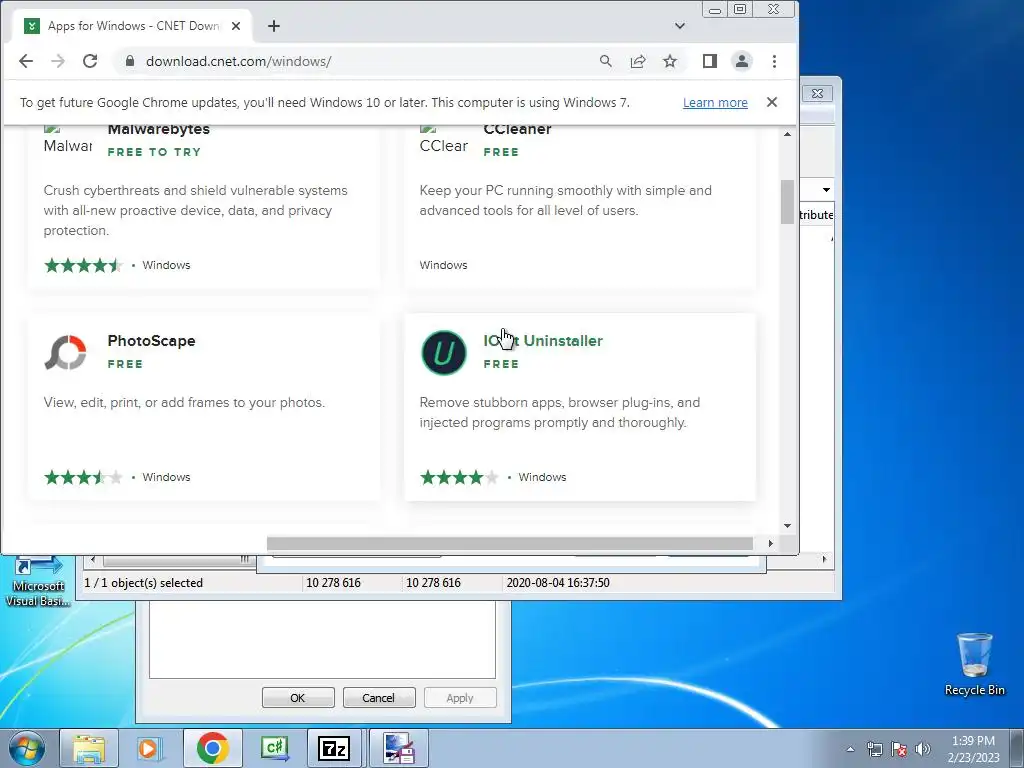Image resolution: width=1024 pixels, height=768 pixels.
Task: Open the Learn more link
Action: click(715, 103)
